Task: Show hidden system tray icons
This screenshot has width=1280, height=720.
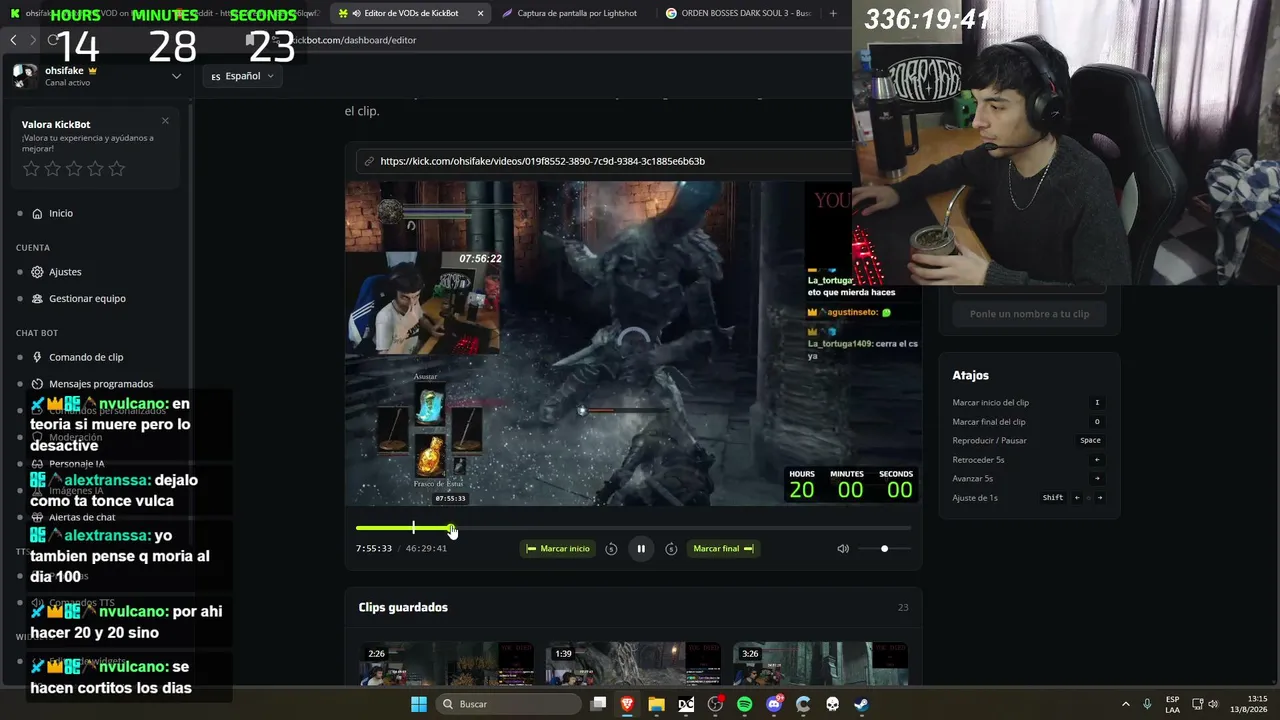Action: click(x=1125, y=704)
